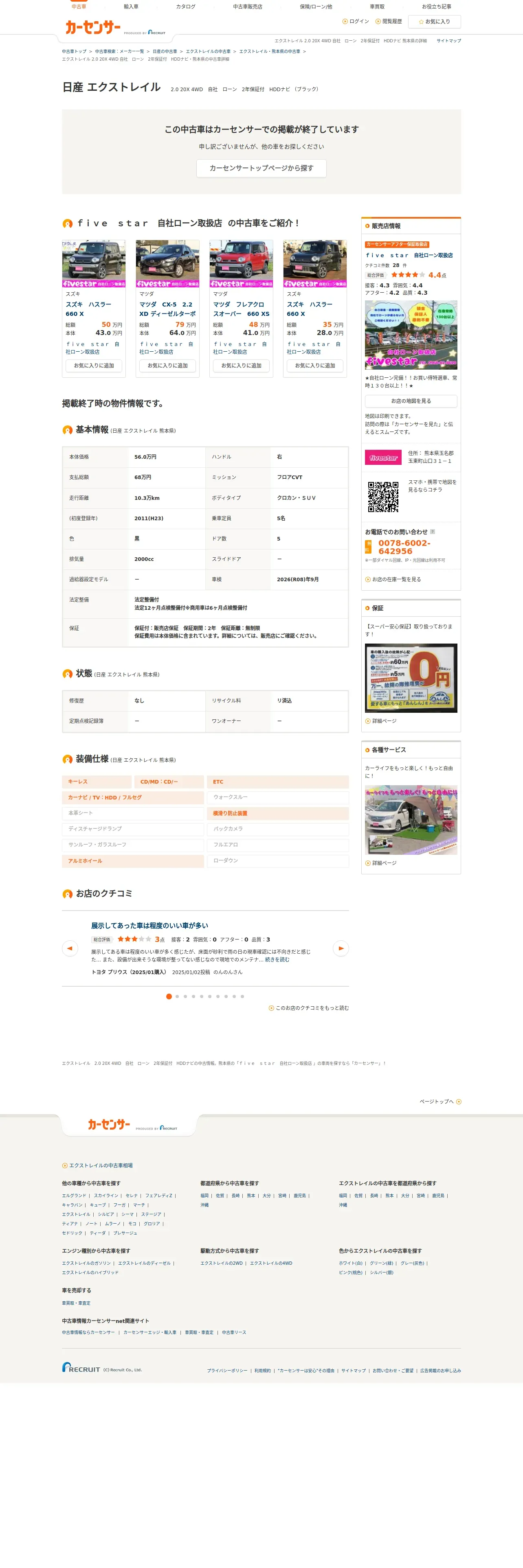The image size is (523, 1568).
Task: Open the カーライフ service camping photo
Action: tap(411, 820)
